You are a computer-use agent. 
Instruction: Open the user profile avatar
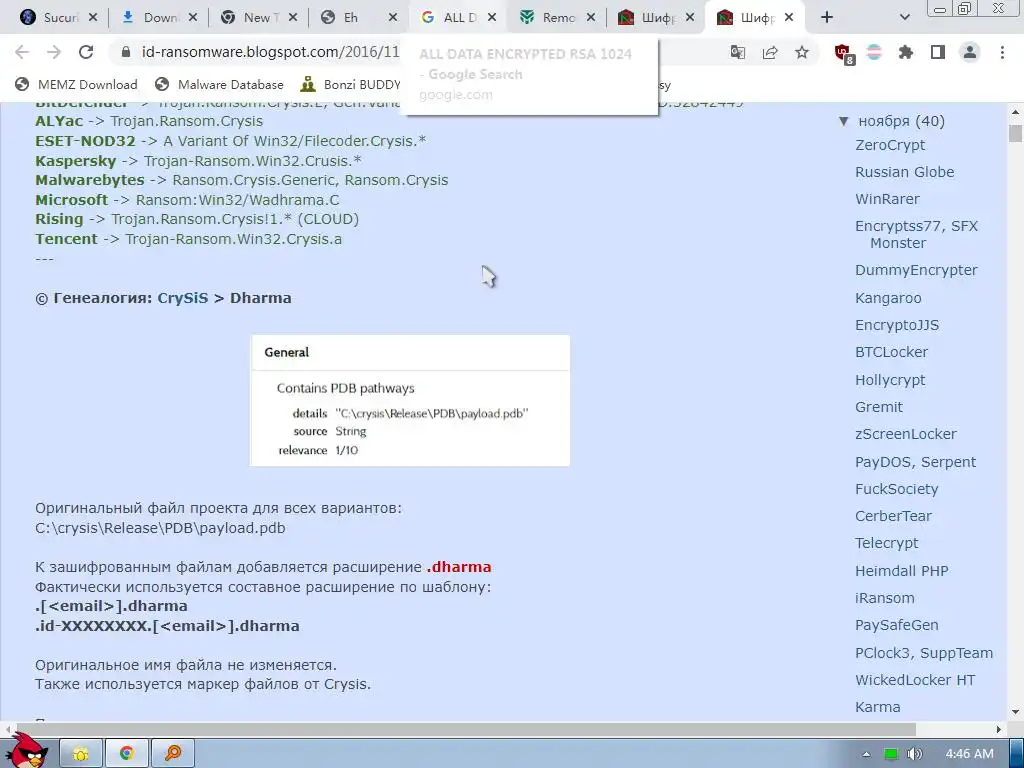pos(970,52)
